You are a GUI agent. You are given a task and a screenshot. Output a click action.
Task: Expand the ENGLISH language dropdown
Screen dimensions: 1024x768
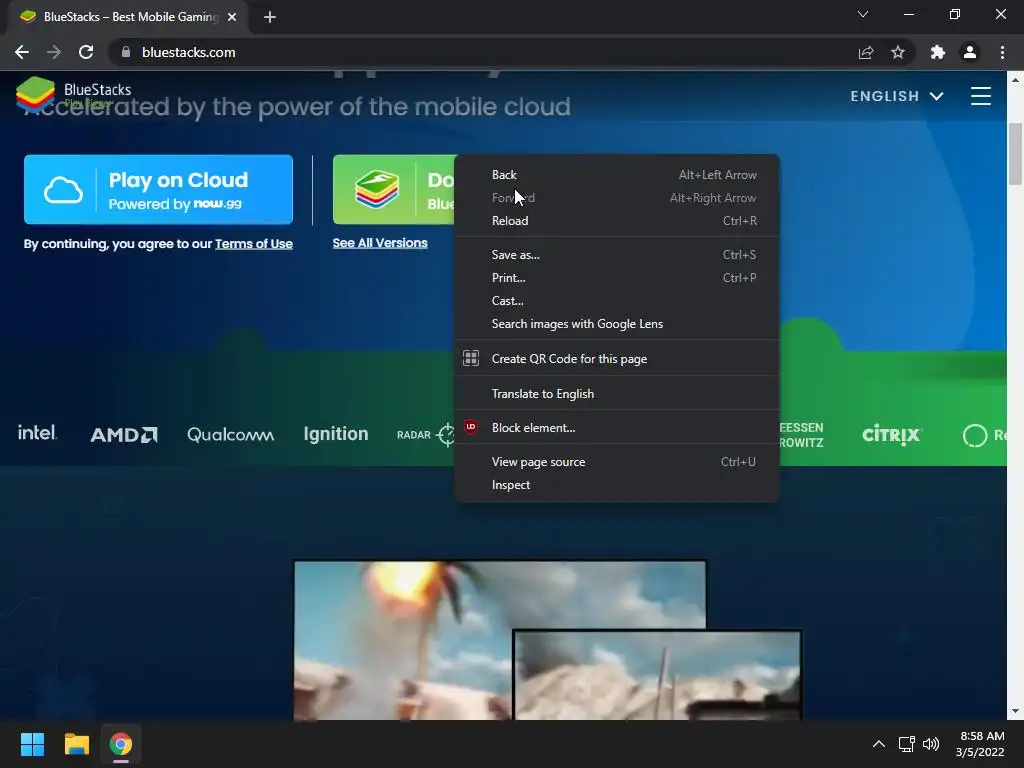897,96
